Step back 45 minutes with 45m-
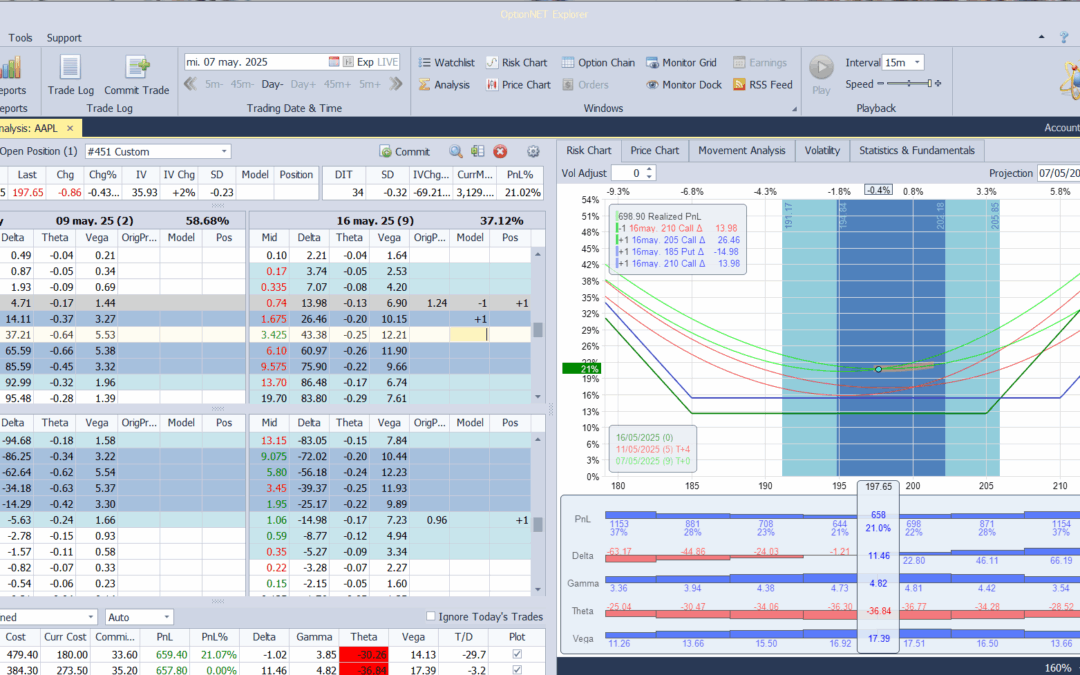 [x=242, y=84]
